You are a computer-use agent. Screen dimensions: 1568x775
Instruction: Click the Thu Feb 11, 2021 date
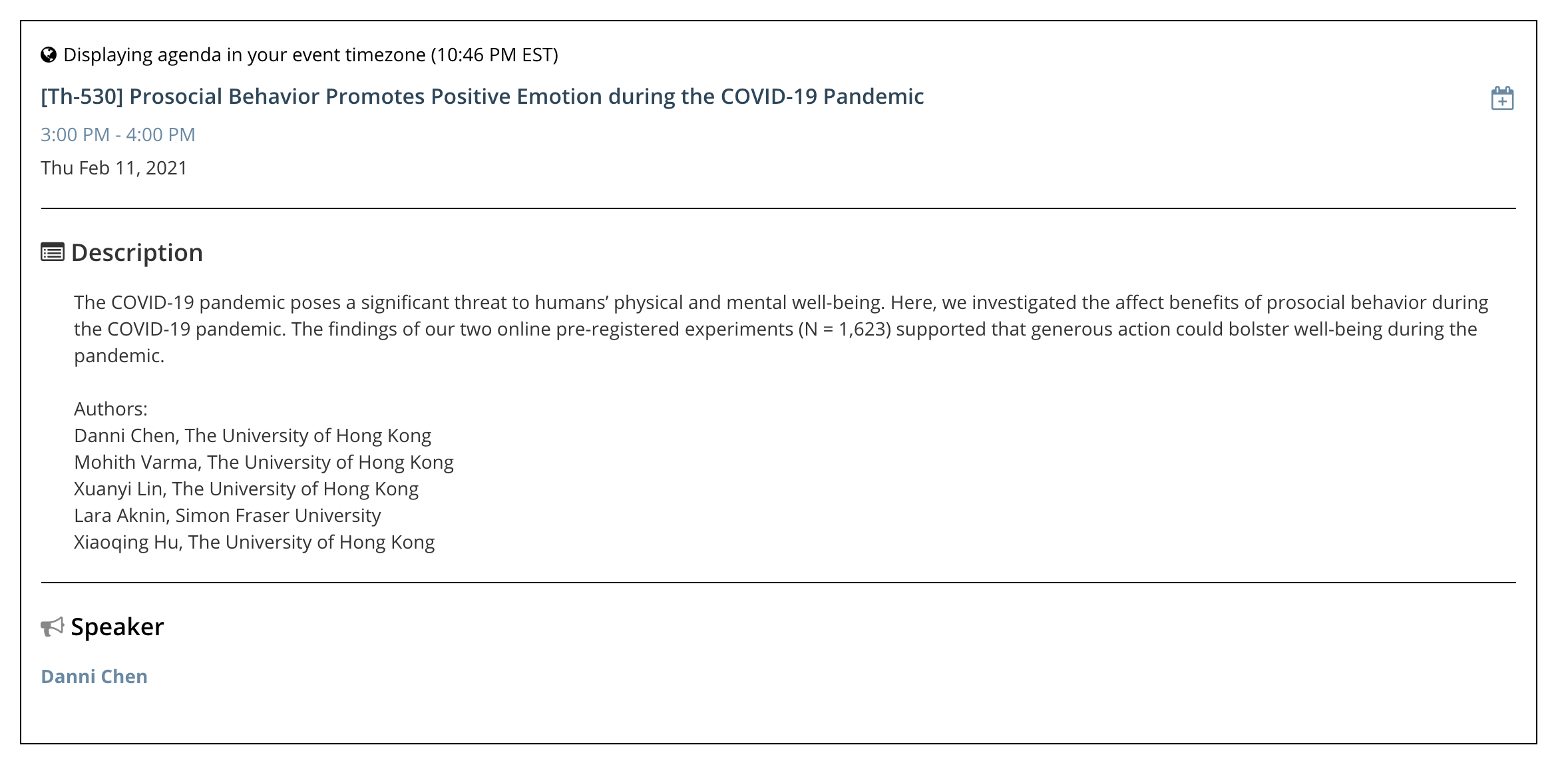click(114, 168)
